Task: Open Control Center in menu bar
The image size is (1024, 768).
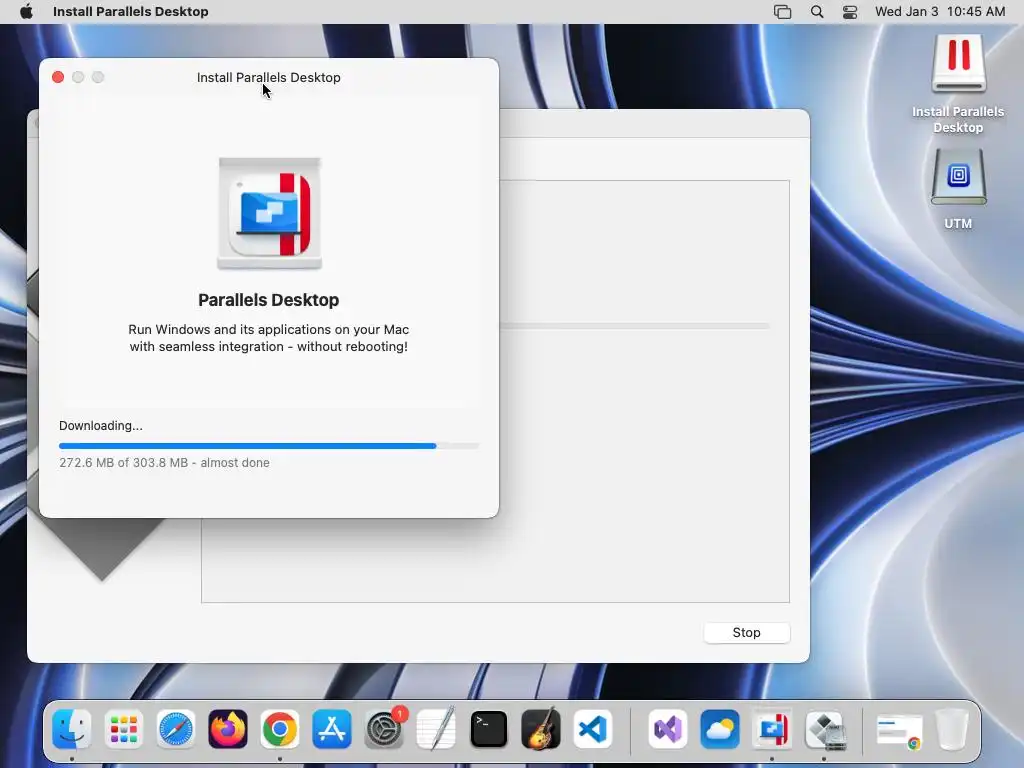Action: click(x=850, y=12)
